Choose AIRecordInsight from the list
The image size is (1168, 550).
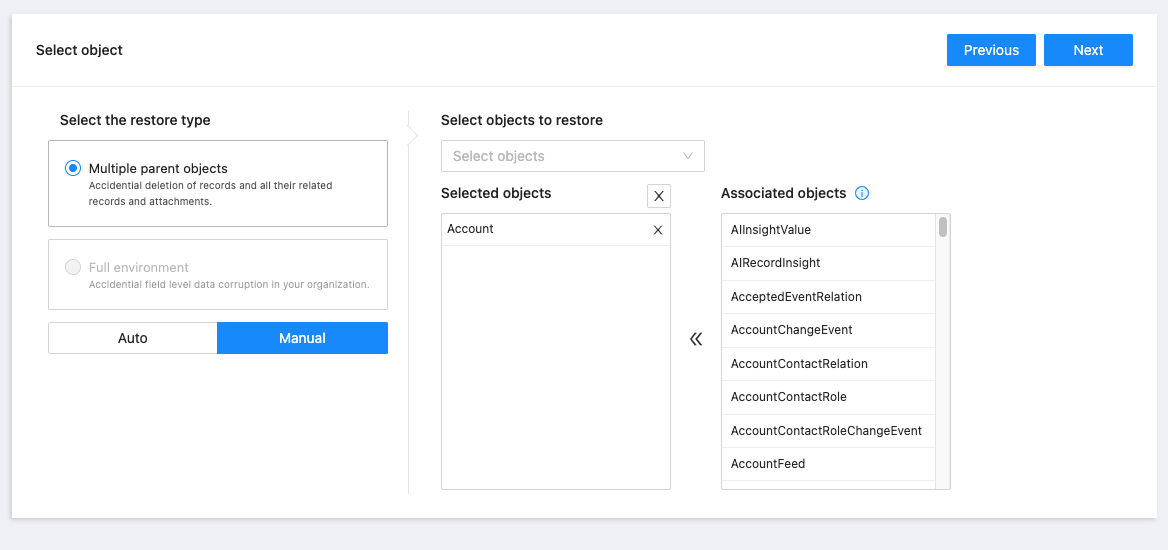click(x=775, y=263)
